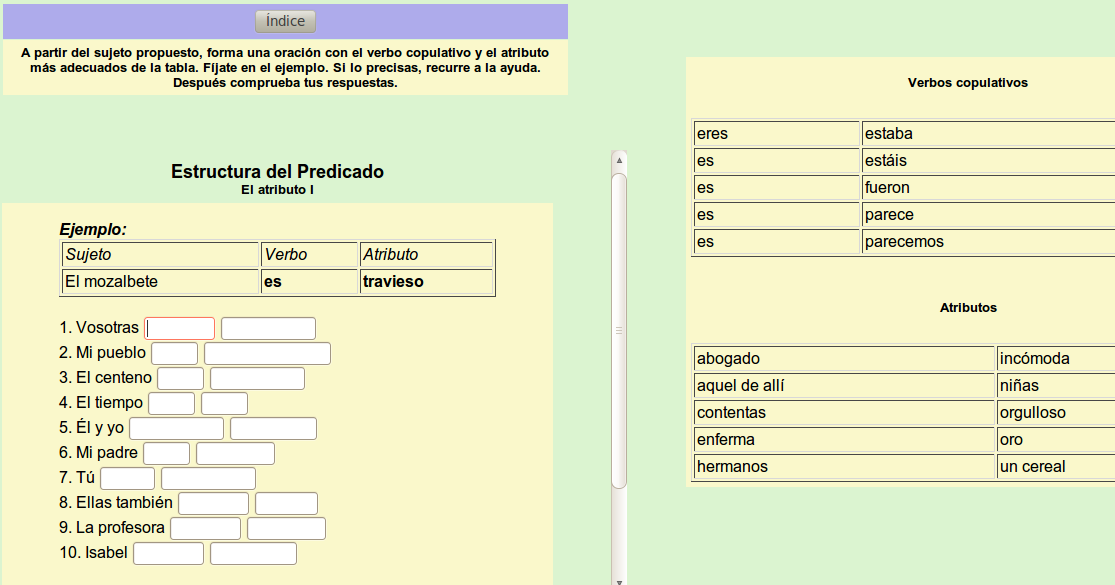Click the Índice button at the top

pos(284,20)
